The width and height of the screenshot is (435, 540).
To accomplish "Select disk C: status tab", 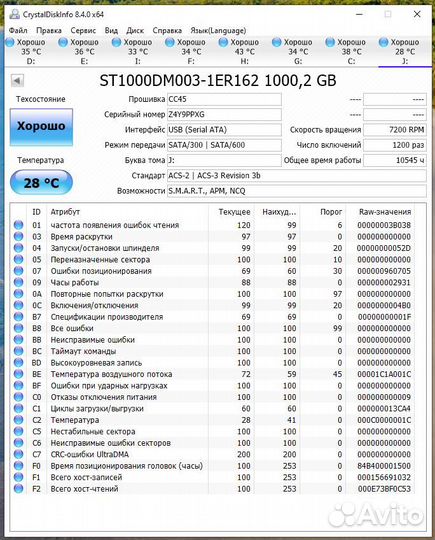I will point(351,52).
